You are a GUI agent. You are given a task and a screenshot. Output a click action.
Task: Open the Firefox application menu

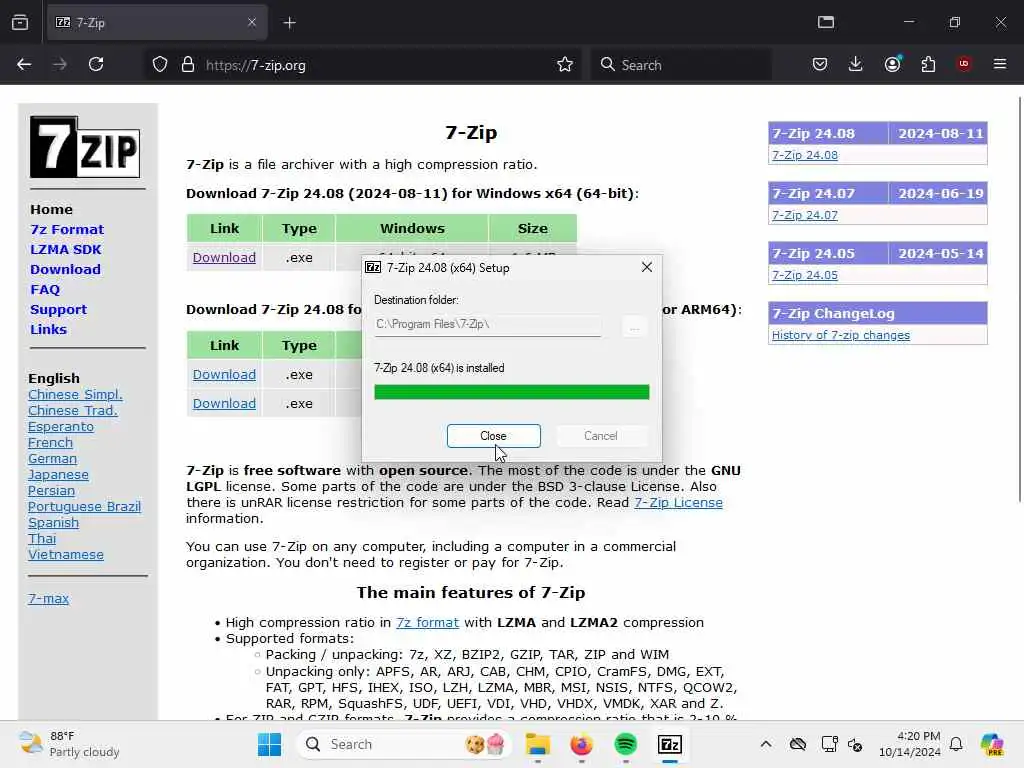tap(1000, 65)
